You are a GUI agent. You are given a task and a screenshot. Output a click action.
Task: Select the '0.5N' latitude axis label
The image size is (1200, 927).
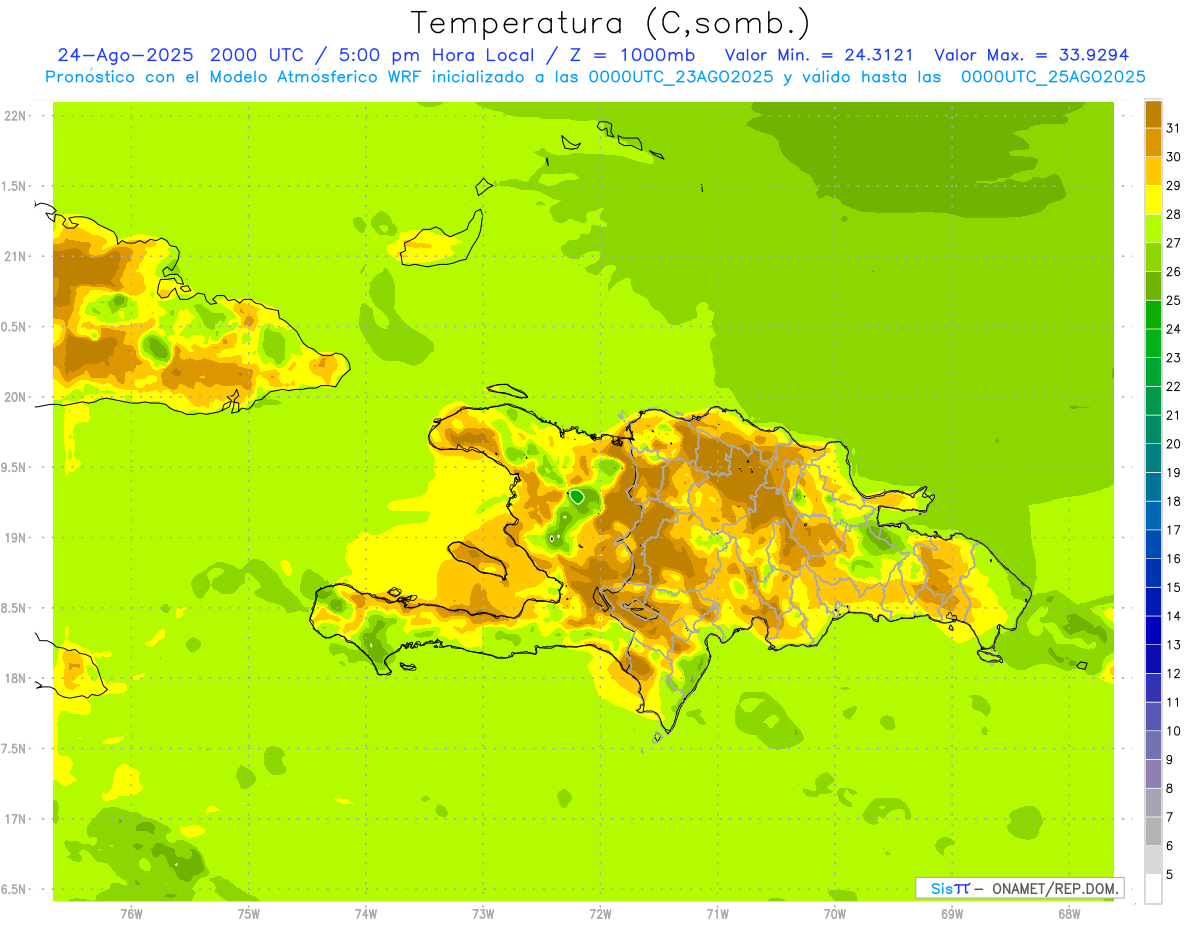pos(14,327)
